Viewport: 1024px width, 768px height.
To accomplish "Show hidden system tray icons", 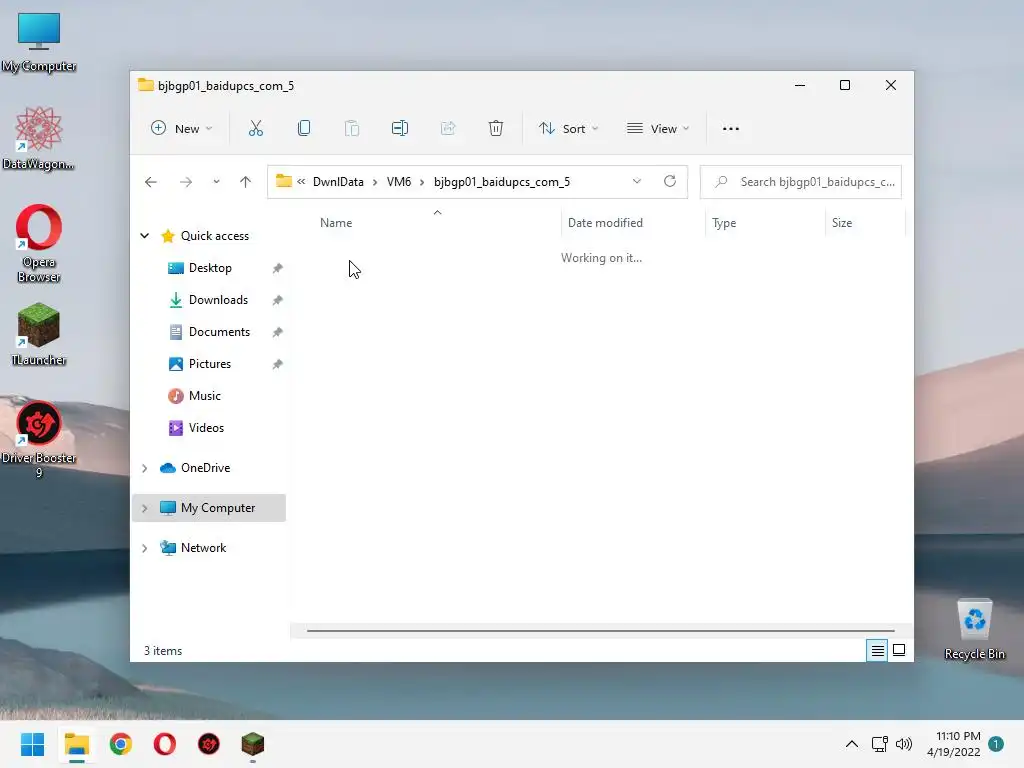I will coord(852,744).
